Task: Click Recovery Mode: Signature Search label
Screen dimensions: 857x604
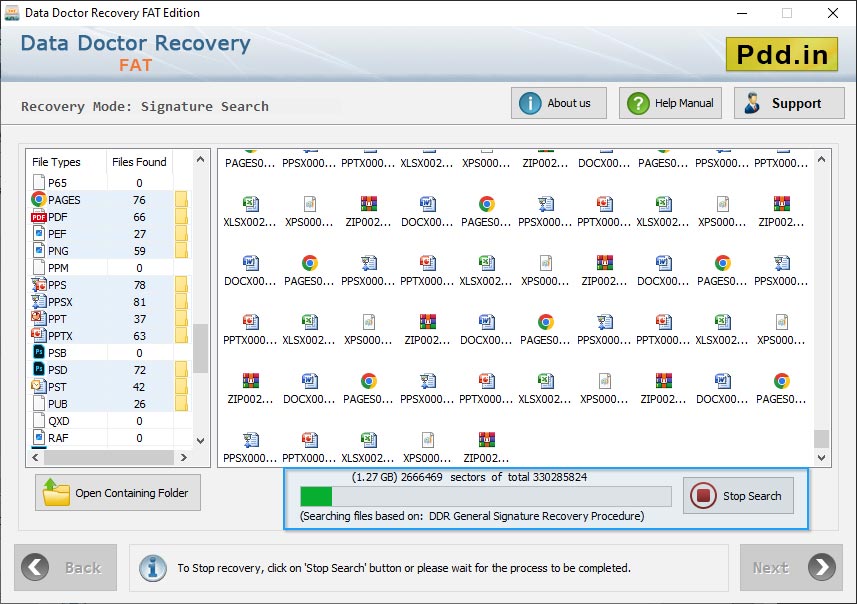Action: [145, 106]
